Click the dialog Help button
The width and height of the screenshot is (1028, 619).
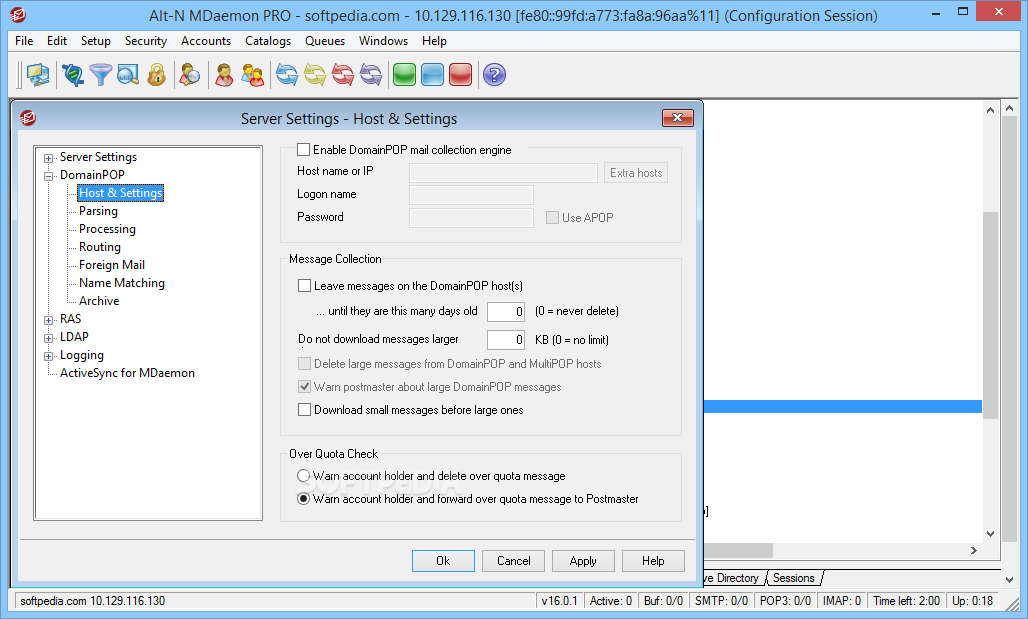click(x=653, y=561)
